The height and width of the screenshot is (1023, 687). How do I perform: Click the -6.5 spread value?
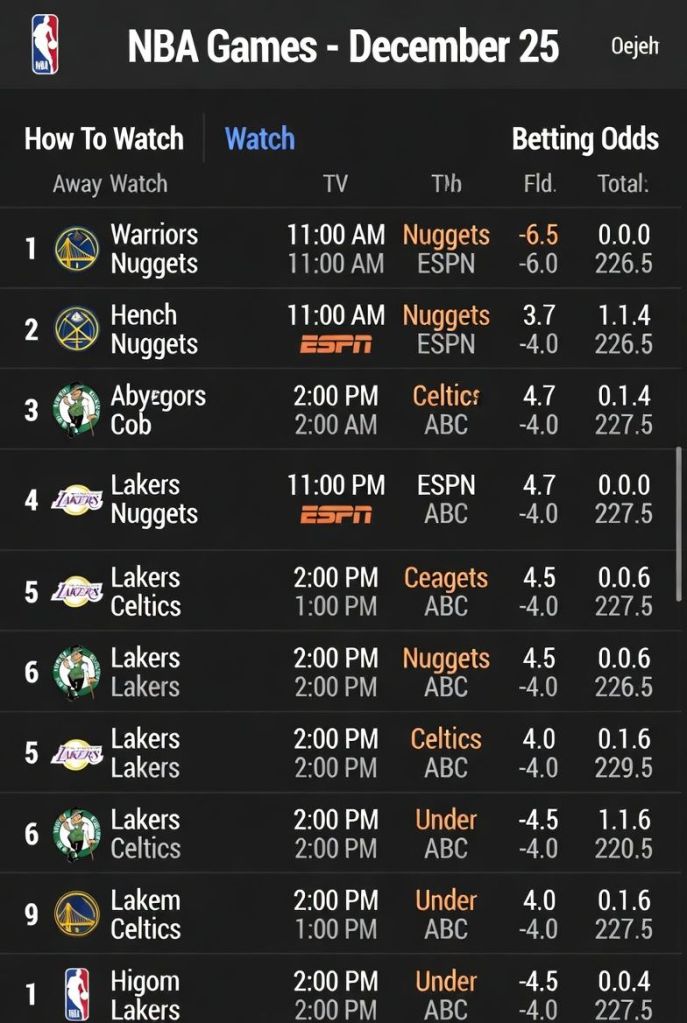tap(538, 235)
